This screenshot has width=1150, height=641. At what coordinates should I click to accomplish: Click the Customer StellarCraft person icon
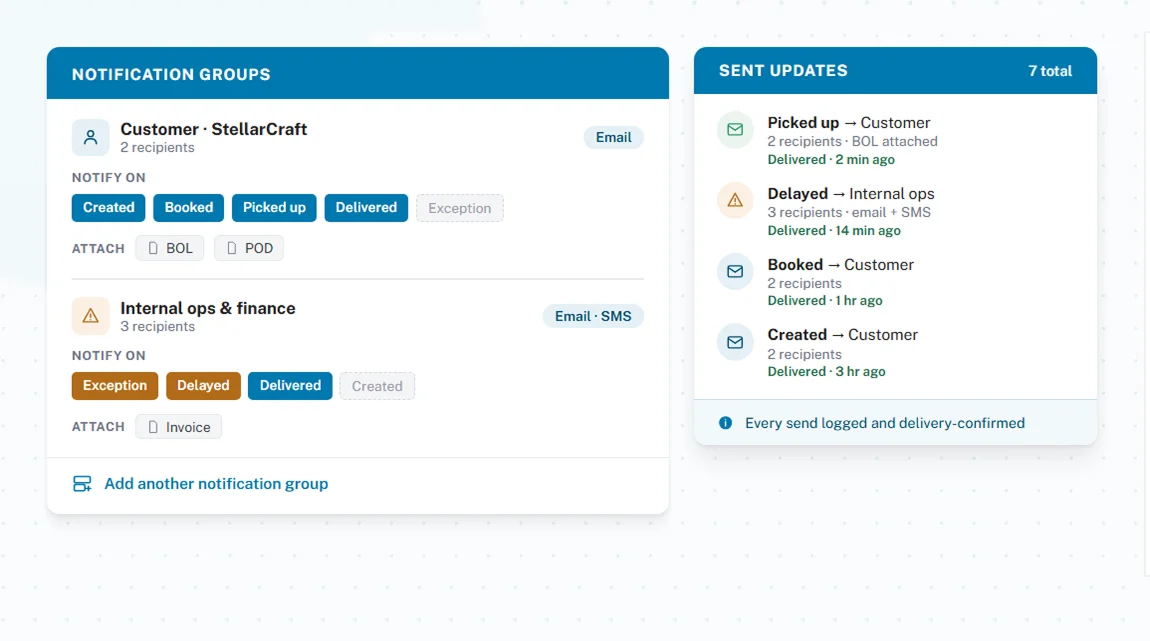pos(90,137)
